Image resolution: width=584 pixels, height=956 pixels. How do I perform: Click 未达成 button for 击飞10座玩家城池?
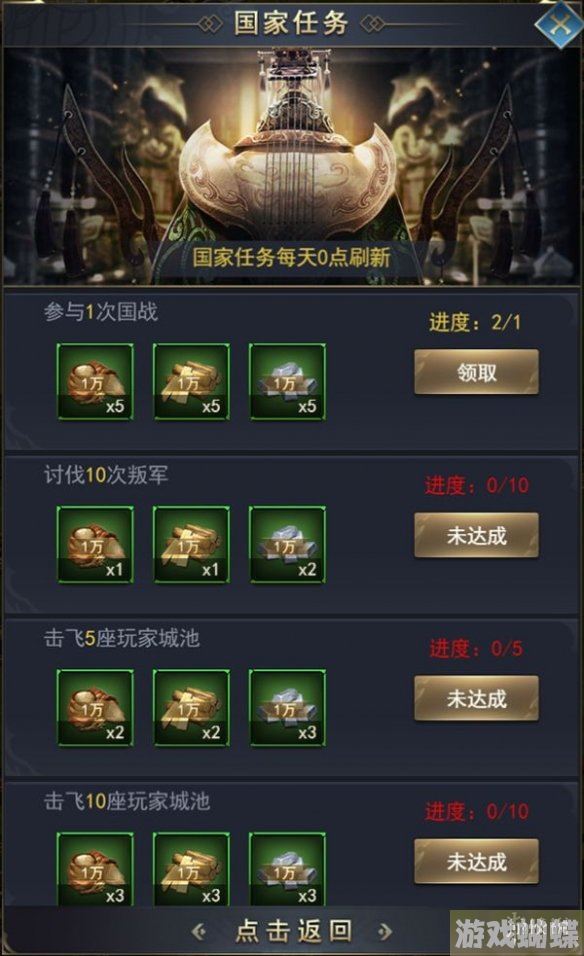click(x=476, y=861)
